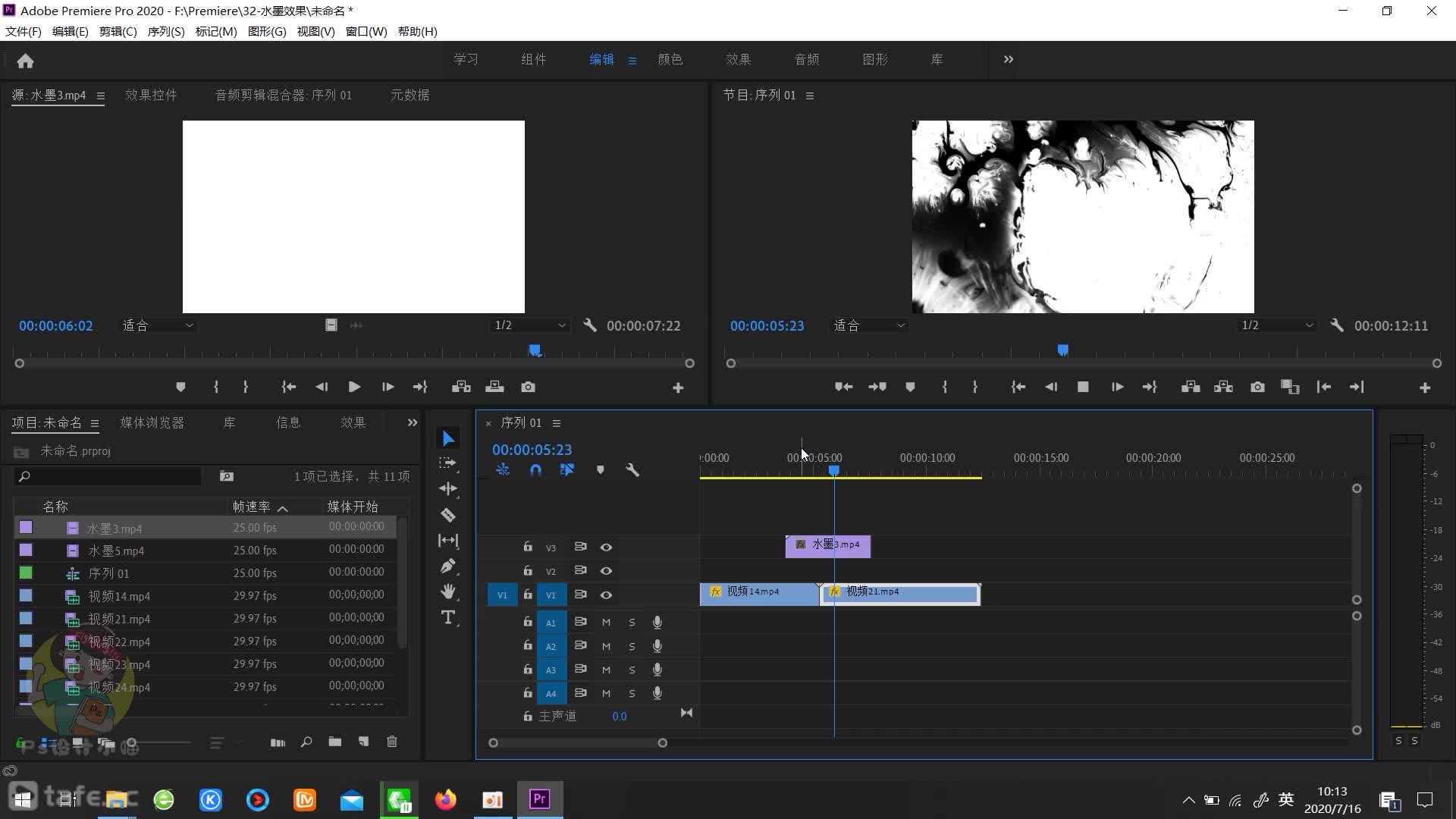This screenshot has height=819, width=1456.
Task: Select the Hand tool
Action: (448, 591)
